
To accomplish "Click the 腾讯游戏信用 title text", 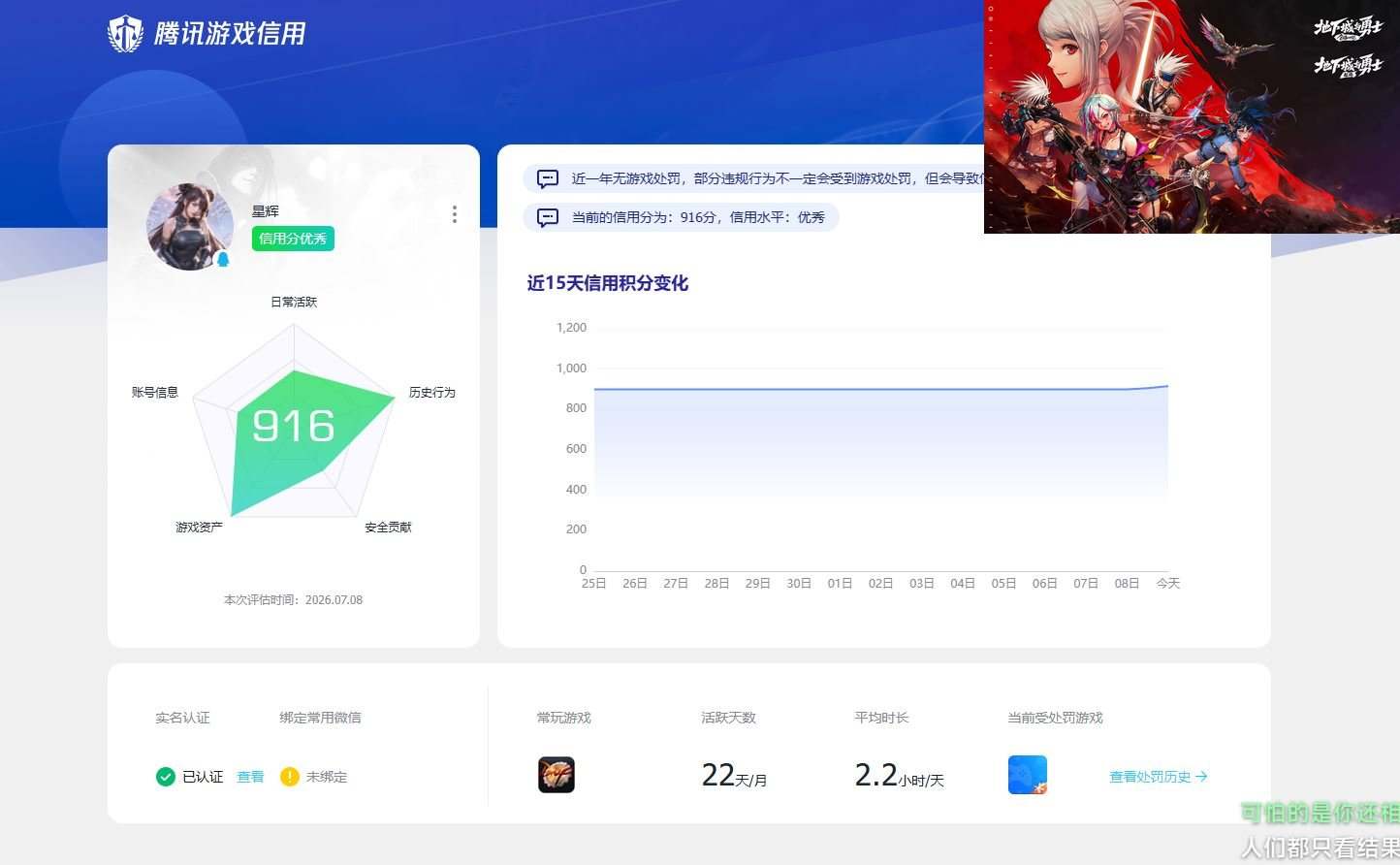I will click(230, 34).
